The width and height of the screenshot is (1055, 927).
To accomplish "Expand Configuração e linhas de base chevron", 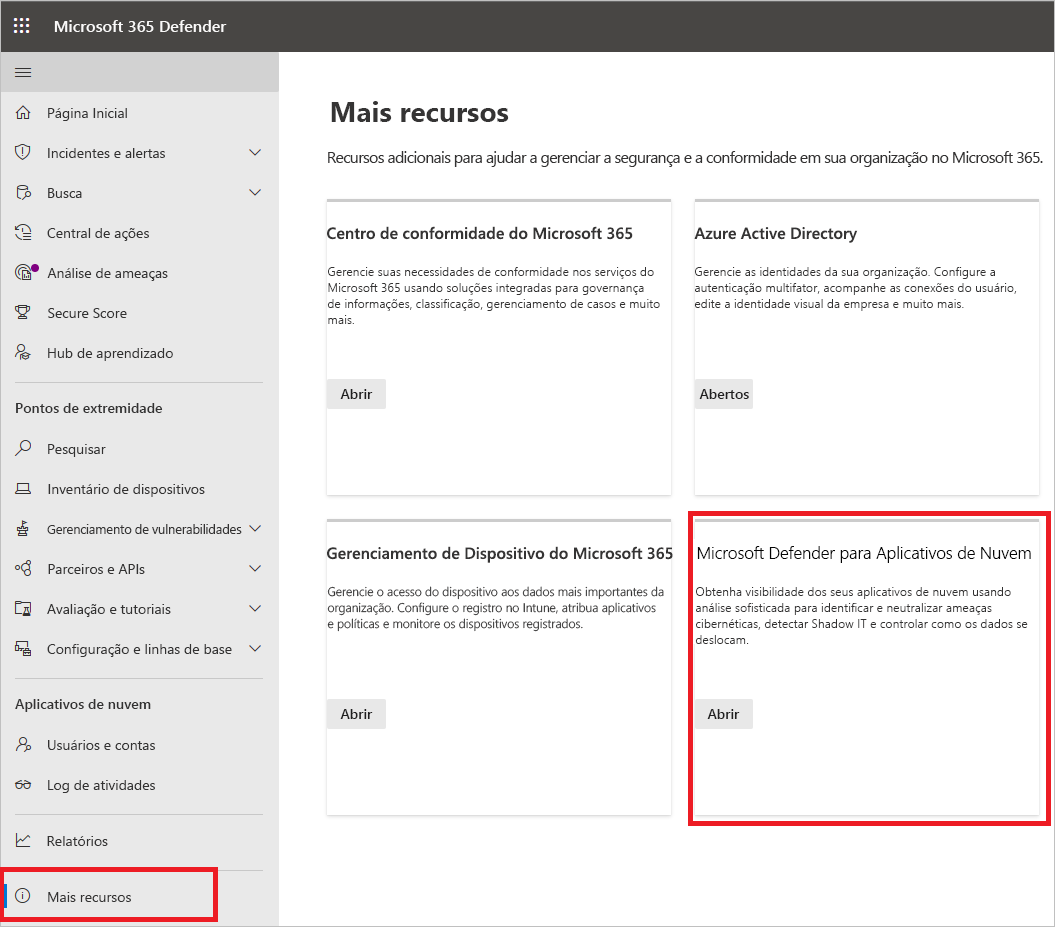I will click(255, 648).
